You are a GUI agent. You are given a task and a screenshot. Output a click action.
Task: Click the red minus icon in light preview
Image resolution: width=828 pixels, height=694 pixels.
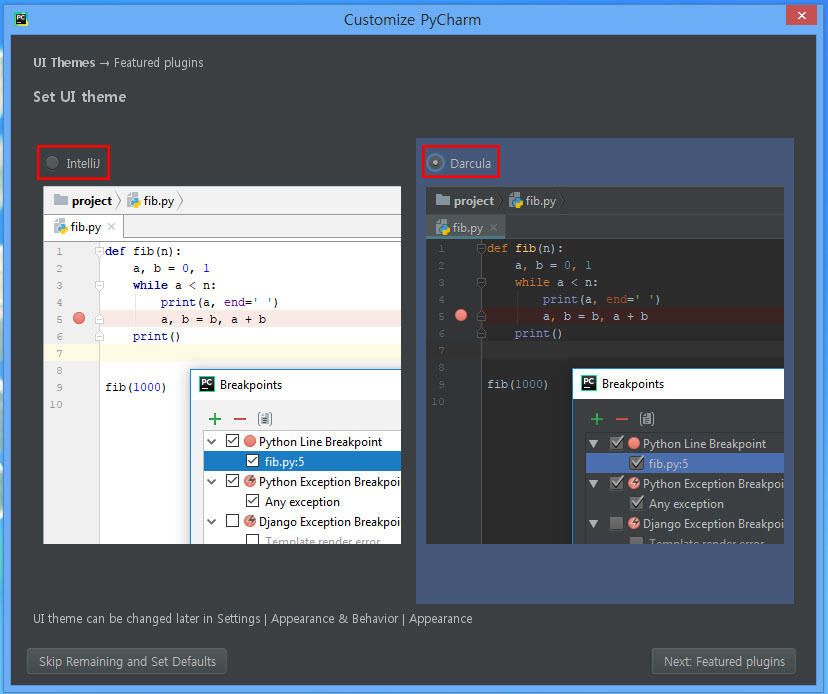(239, 419)
